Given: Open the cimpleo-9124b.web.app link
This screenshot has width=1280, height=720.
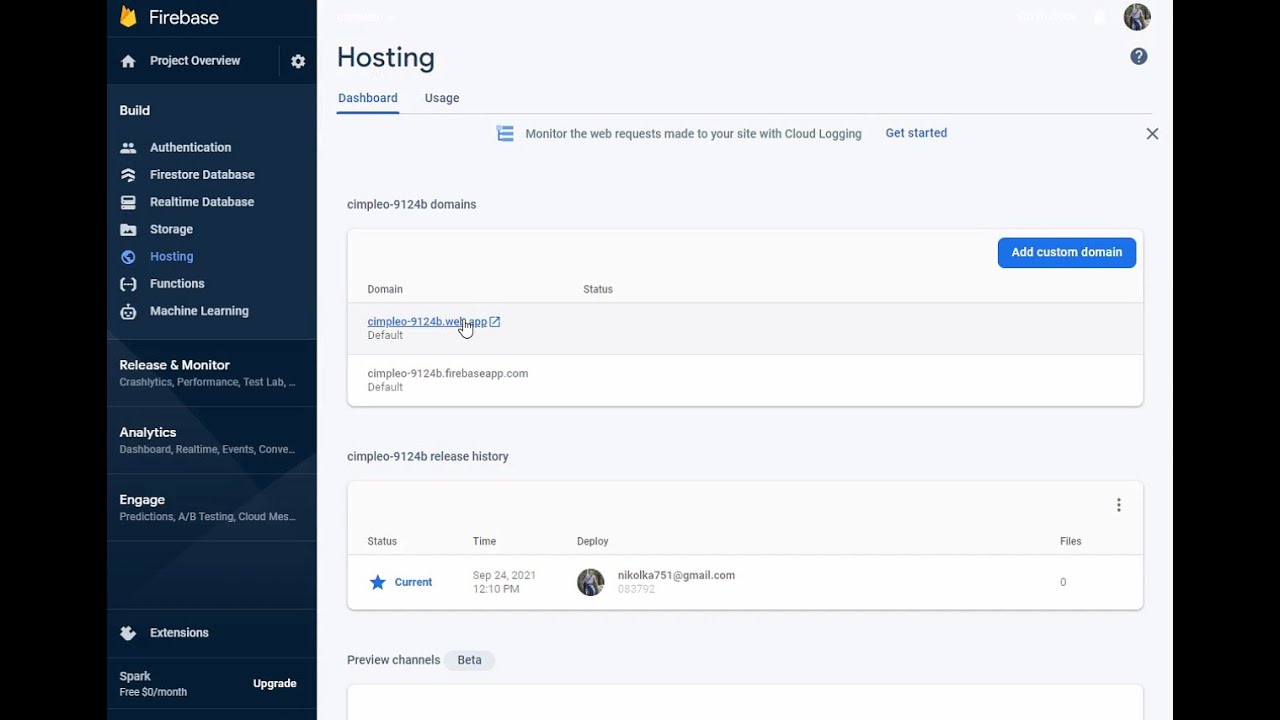Looking at the screenshot, I should tap(427, 322).
